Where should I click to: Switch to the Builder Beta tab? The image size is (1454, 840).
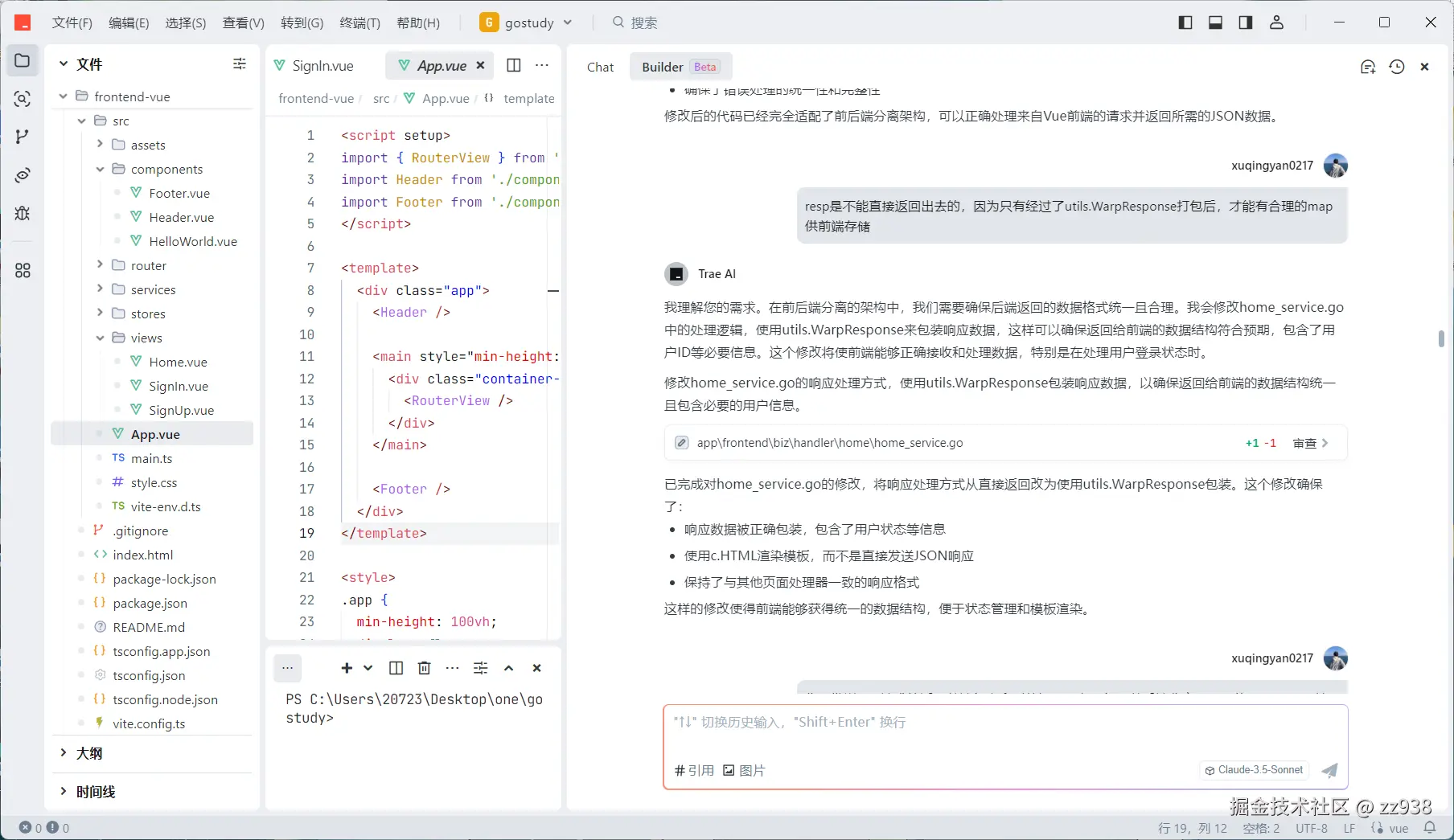click(x=680, y=67)
